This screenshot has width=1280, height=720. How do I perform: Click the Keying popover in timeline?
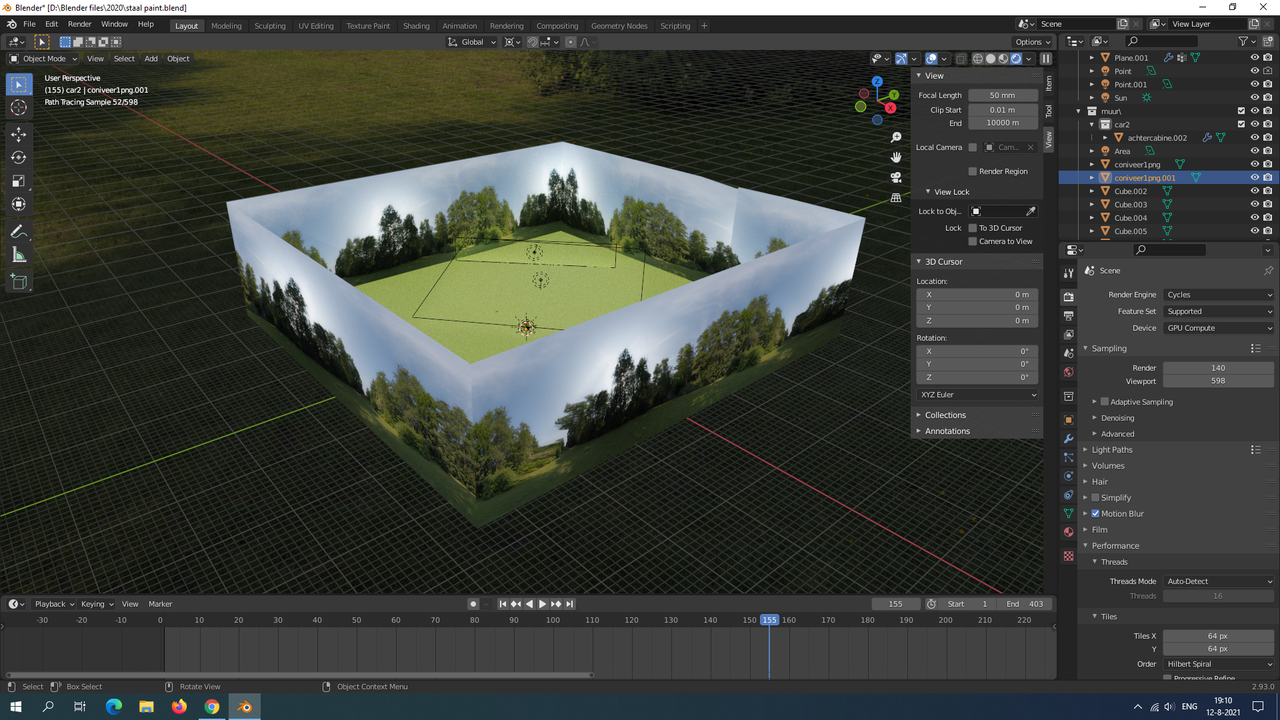tap(97, 604)
